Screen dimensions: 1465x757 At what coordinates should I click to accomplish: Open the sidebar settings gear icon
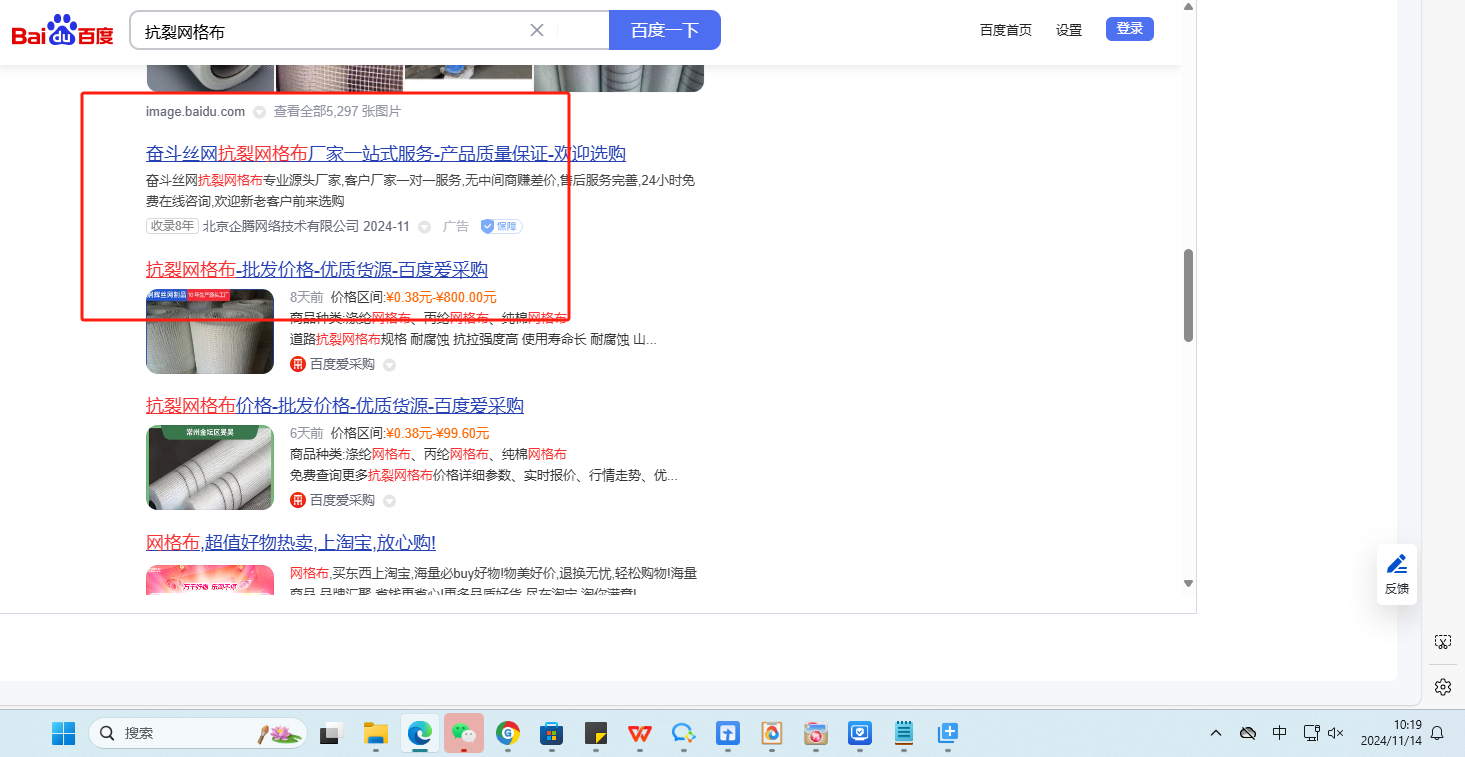1442,687
